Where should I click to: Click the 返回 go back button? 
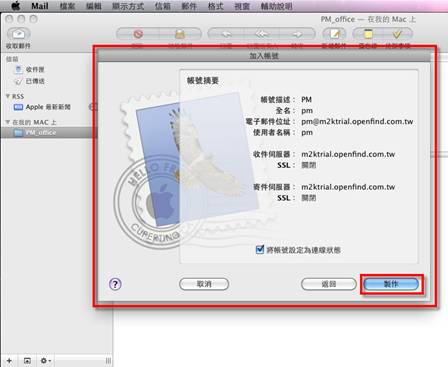(329, 284)
